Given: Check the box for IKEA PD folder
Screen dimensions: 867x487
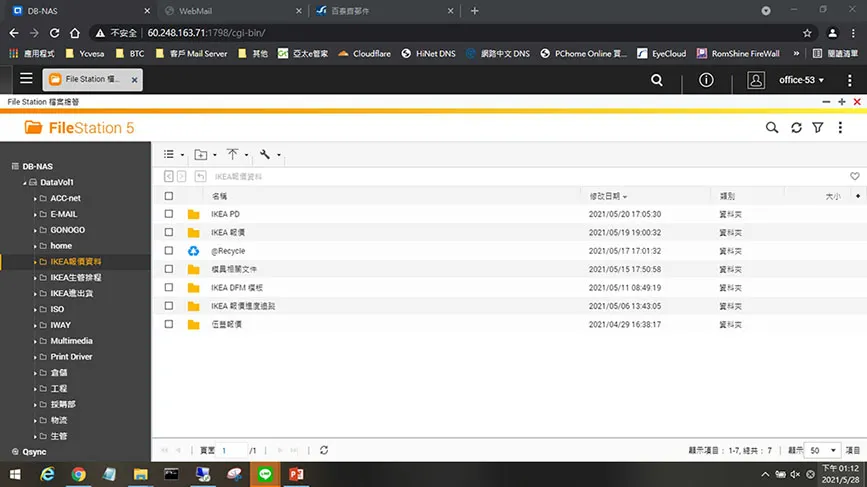Looking at the screenshot, I should click(169, 214).
